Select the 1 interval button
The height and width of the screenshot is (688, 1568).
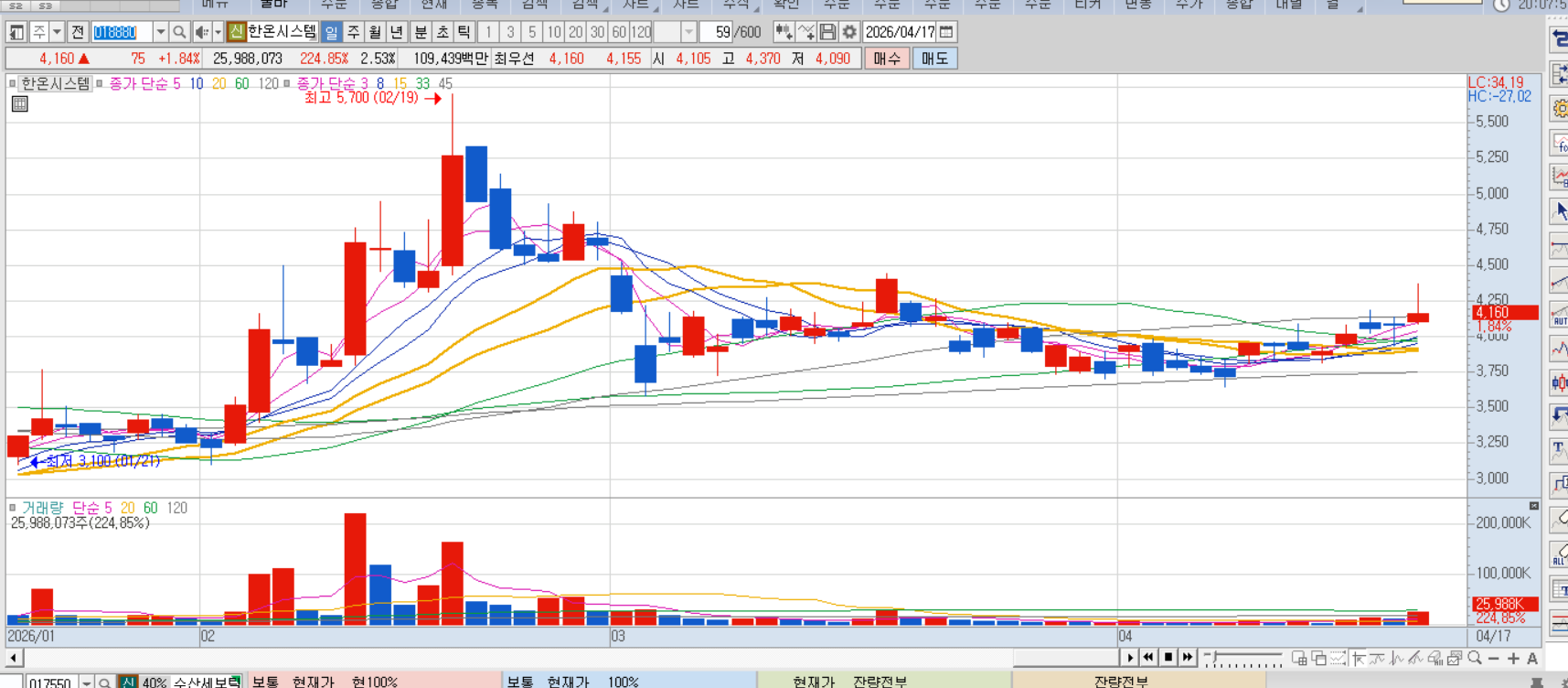coord(489,32)
